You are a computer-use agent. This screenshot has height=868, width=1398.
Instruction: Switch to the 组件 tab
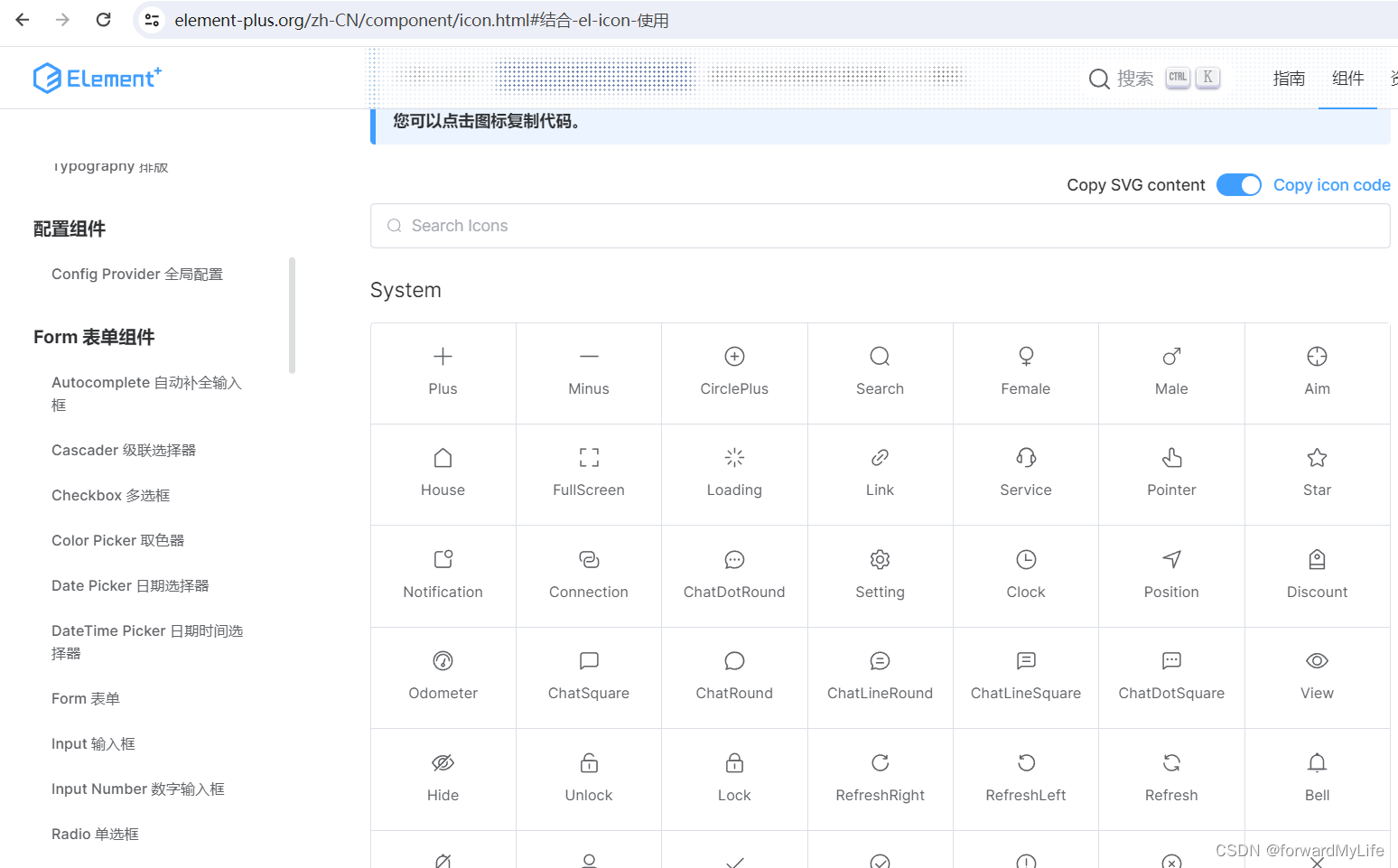[x=1347, y=79]
